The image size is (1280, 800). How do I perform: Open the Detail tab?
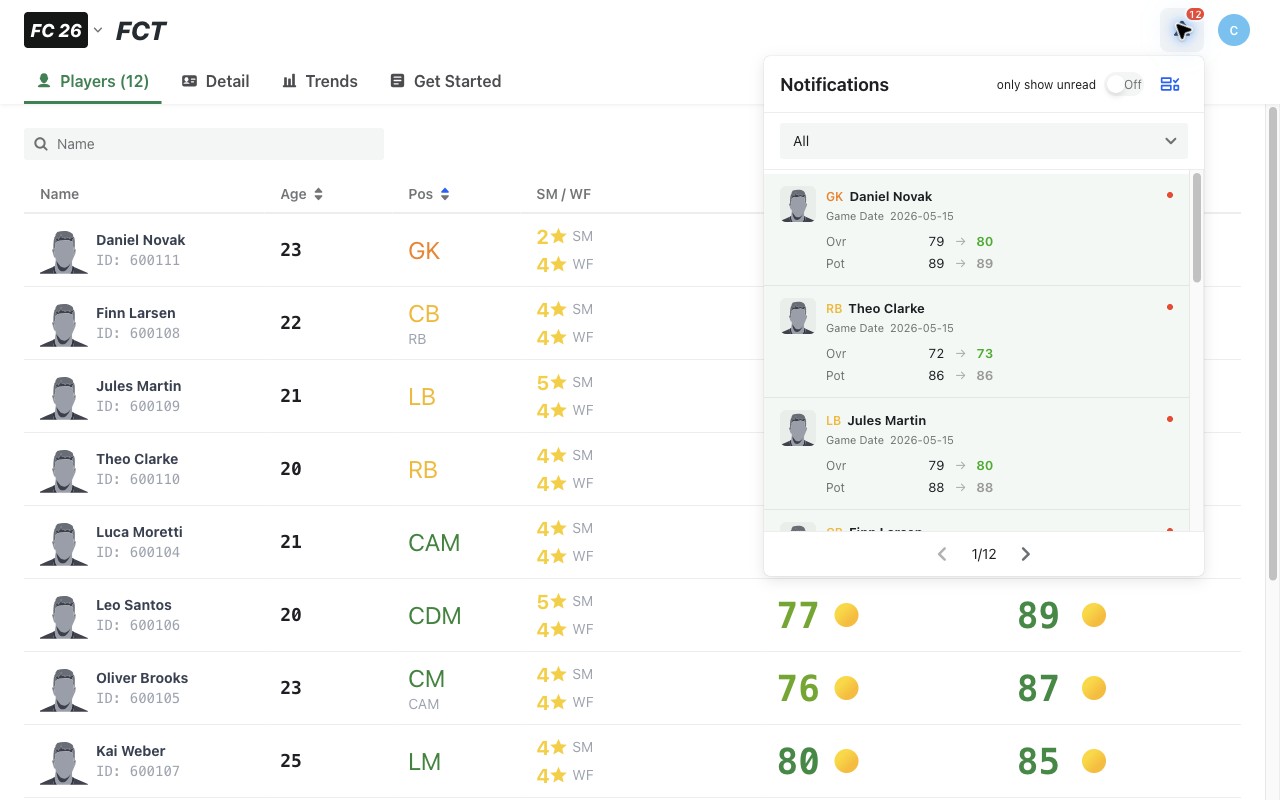click(215, 81)
